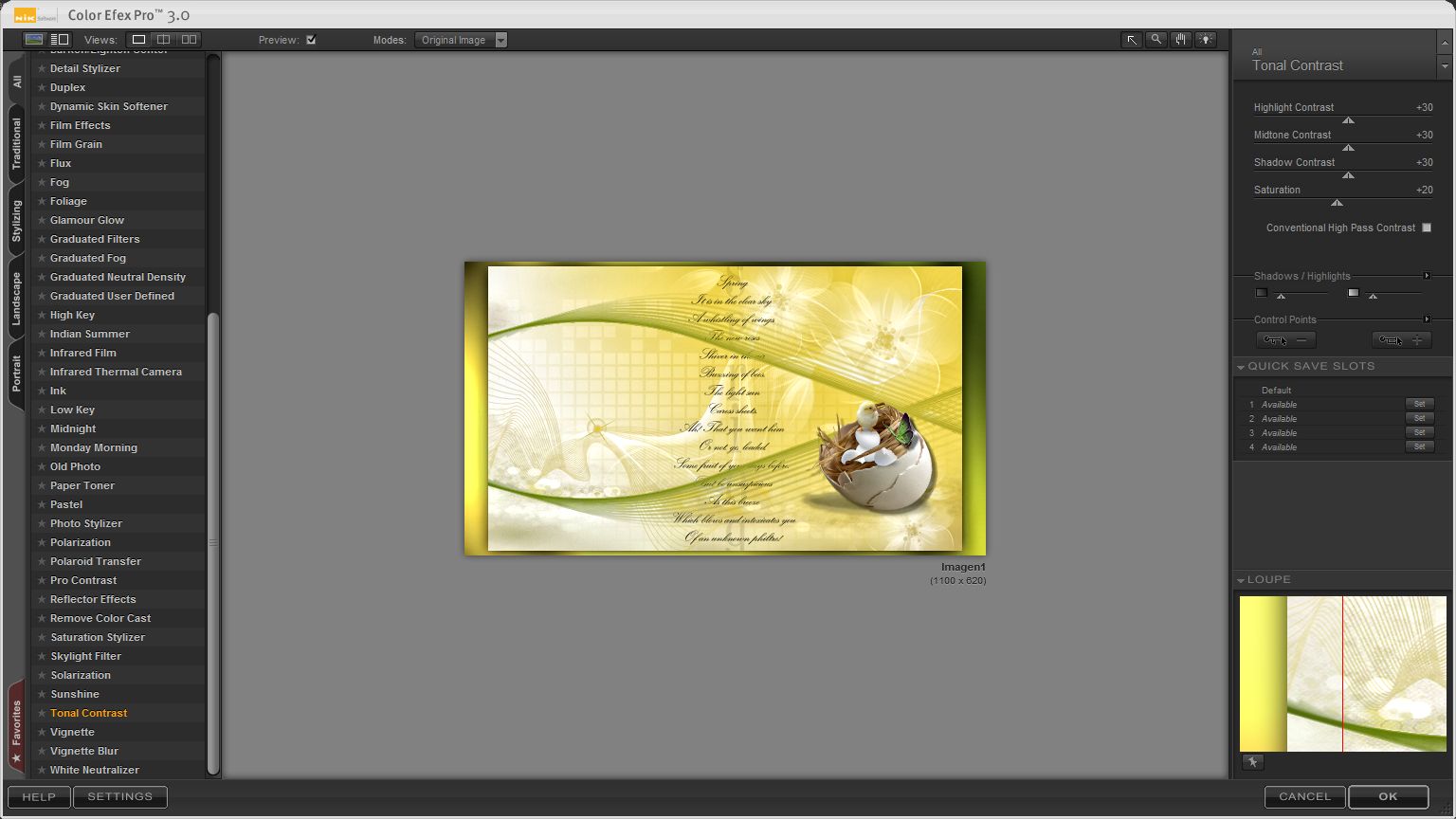This screenshot has width=1456, height=819.
Task: Open the Stylizing filters tab
Action: tap(16, 222)
